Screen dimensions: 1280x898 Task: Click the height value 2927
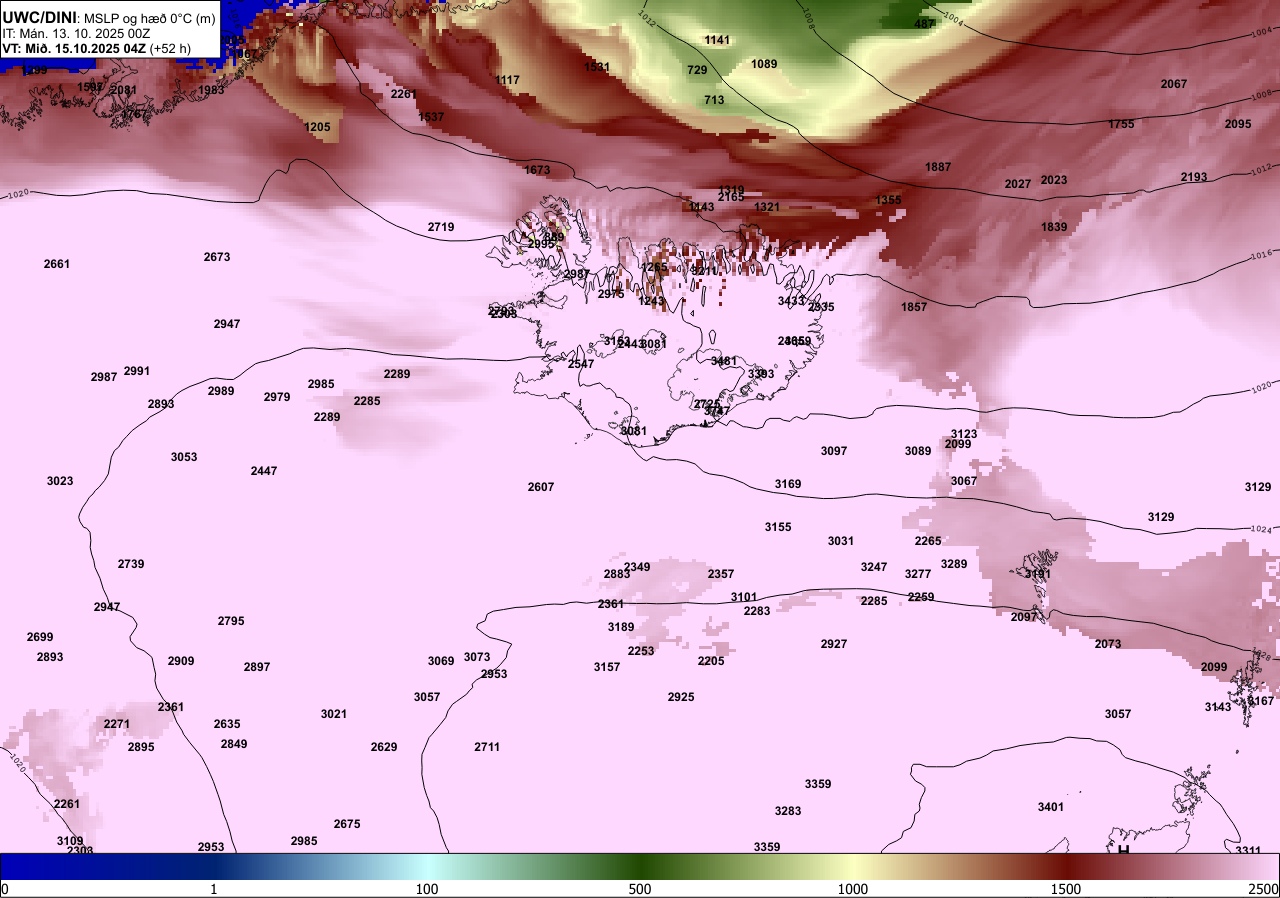(834, 644)
